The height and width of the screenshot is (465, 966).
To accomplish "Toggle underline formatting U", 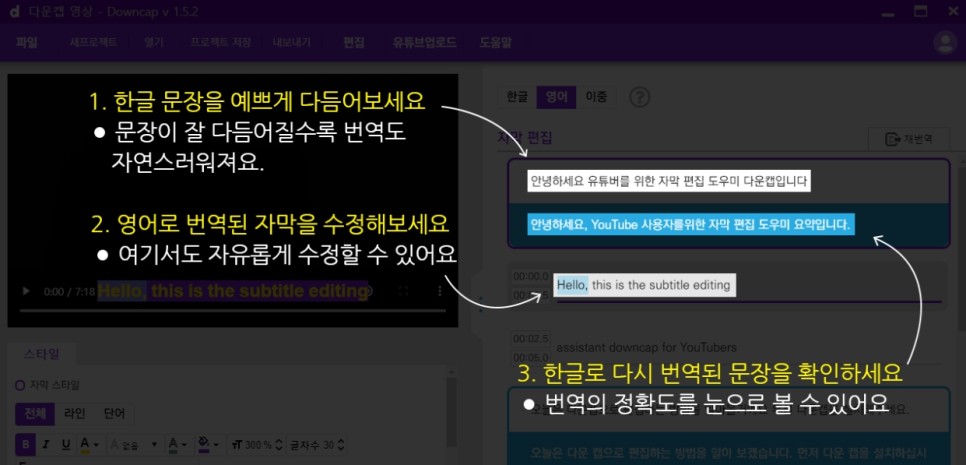I will [66, 444].
